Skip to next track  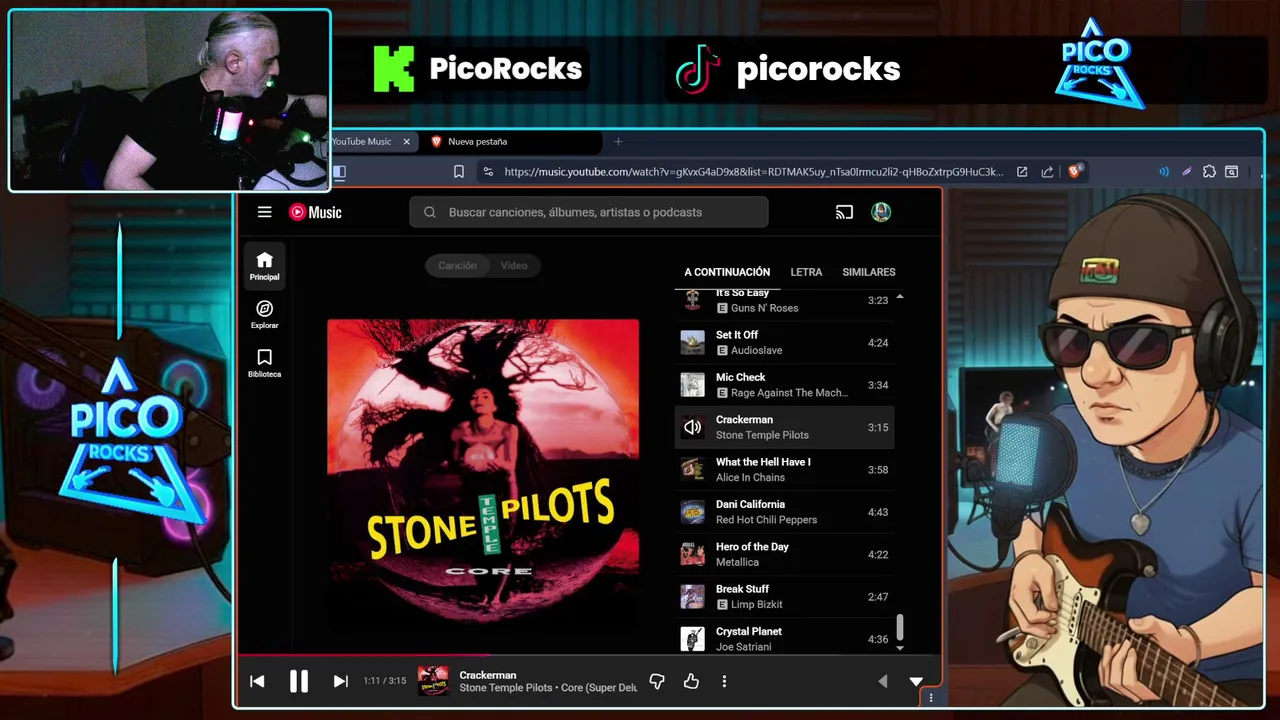pyautogui.click(x=340, y=681)
